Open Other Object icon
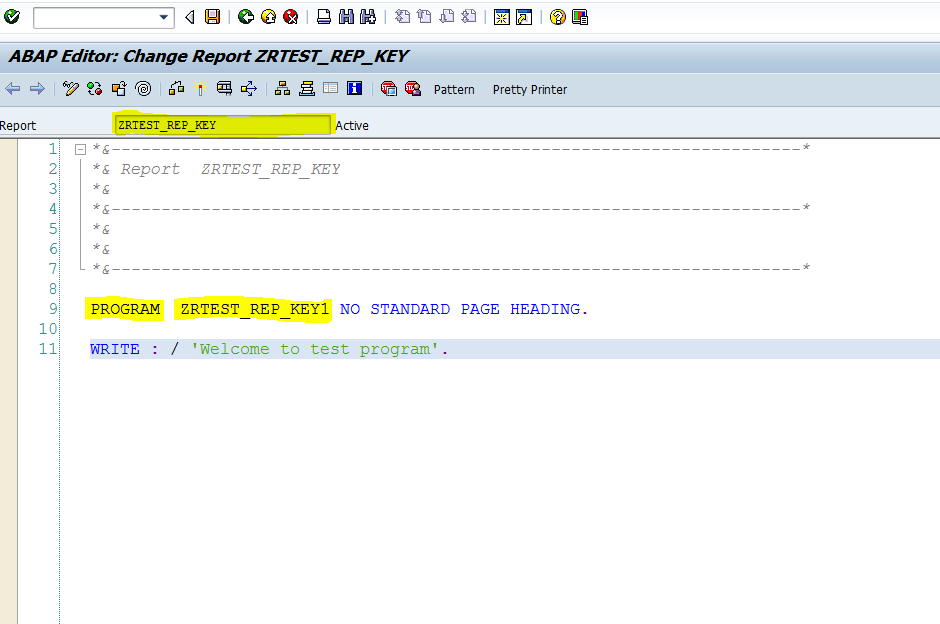 119,89
